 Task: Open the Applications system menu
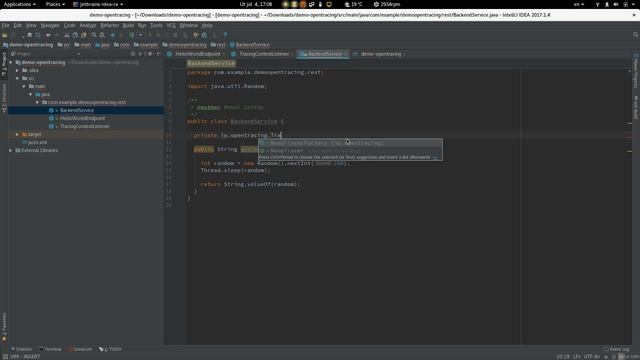(x=19, y=4)
